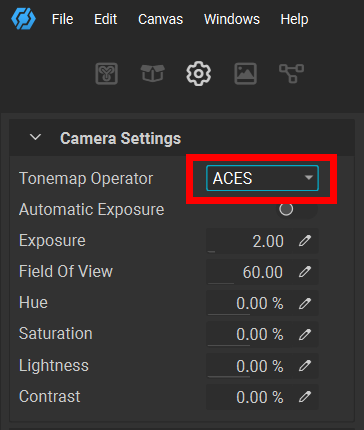Click the blue application logo icon
Screen dimensions: 364x430
(23, 19)
